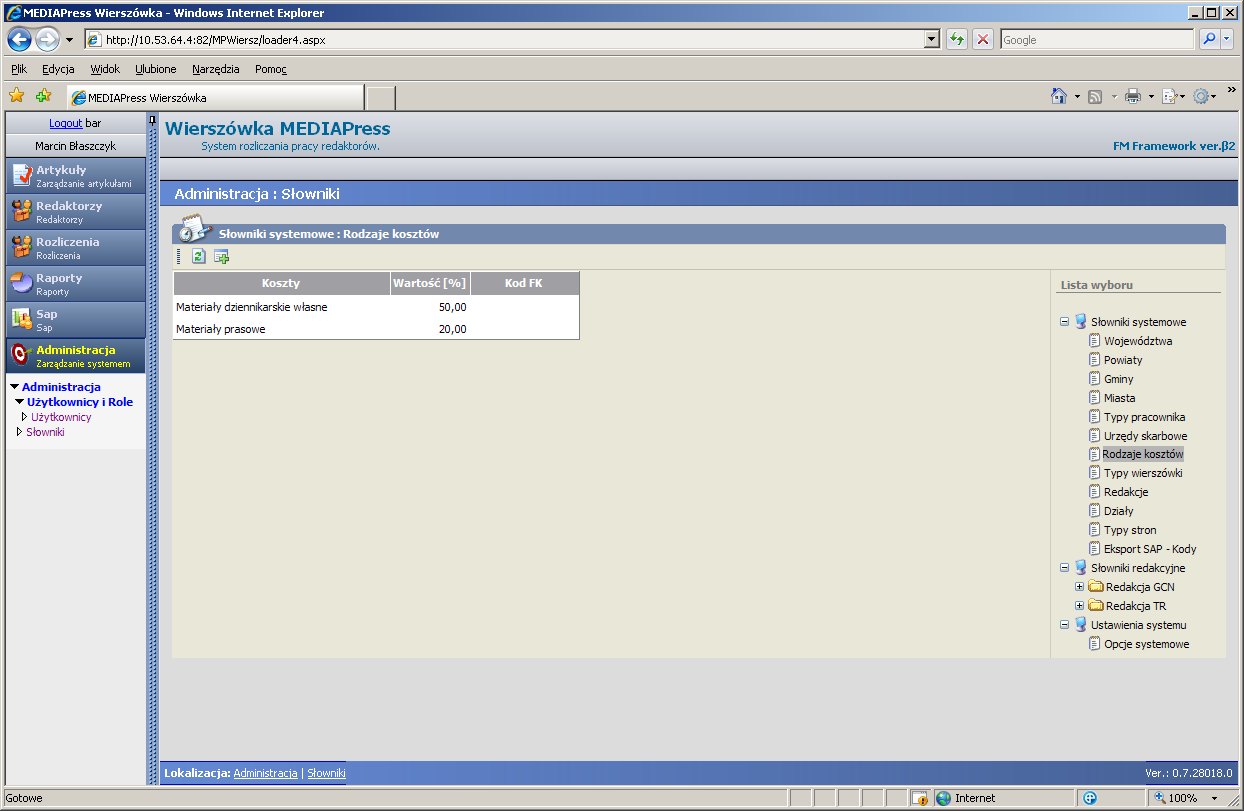The height and width of the screenshot is (811, 1244).
Task: Collapse the Słowniki redakcyjne tree node
Action: click(1064, 568)
